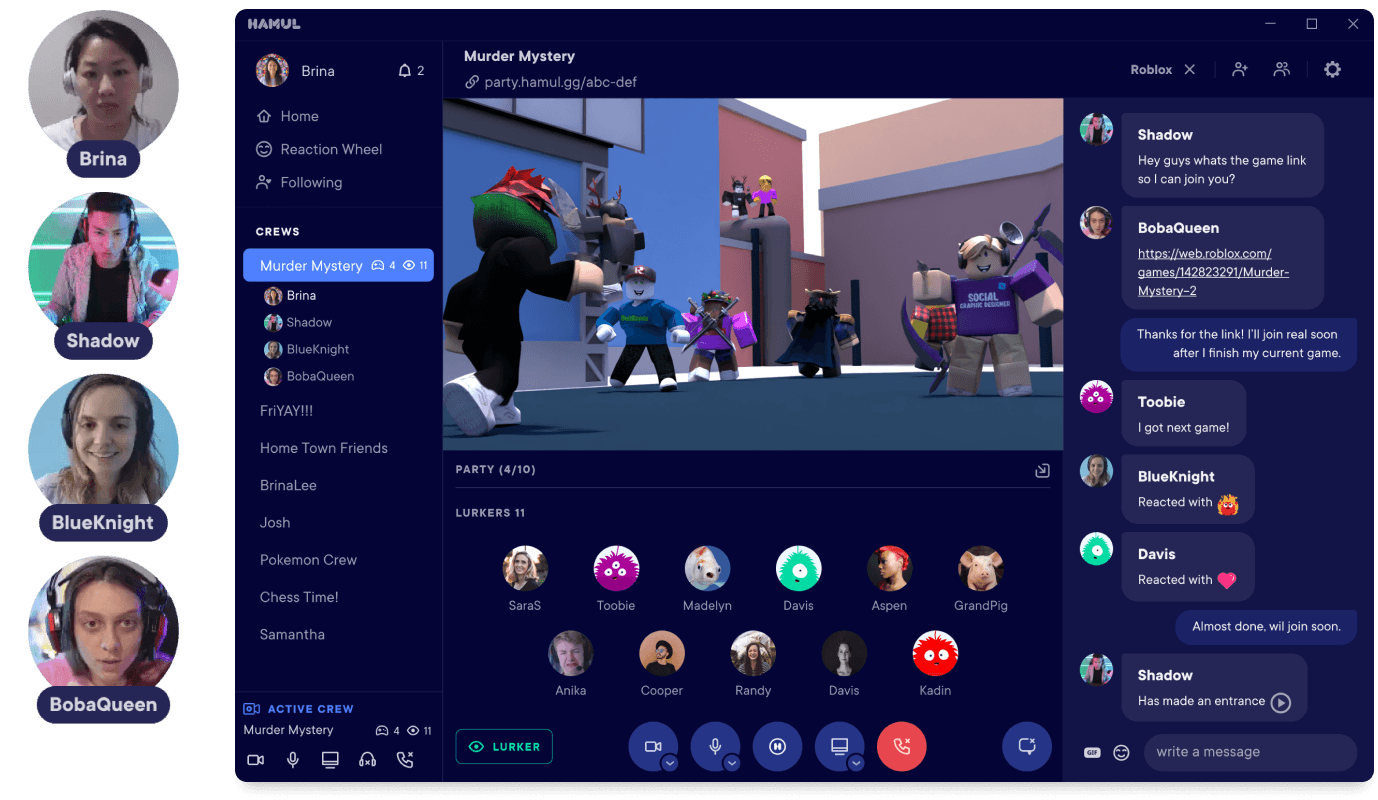
Task: Expand the screen share options dropdown arrow
Action: click(x=856, y=763)
